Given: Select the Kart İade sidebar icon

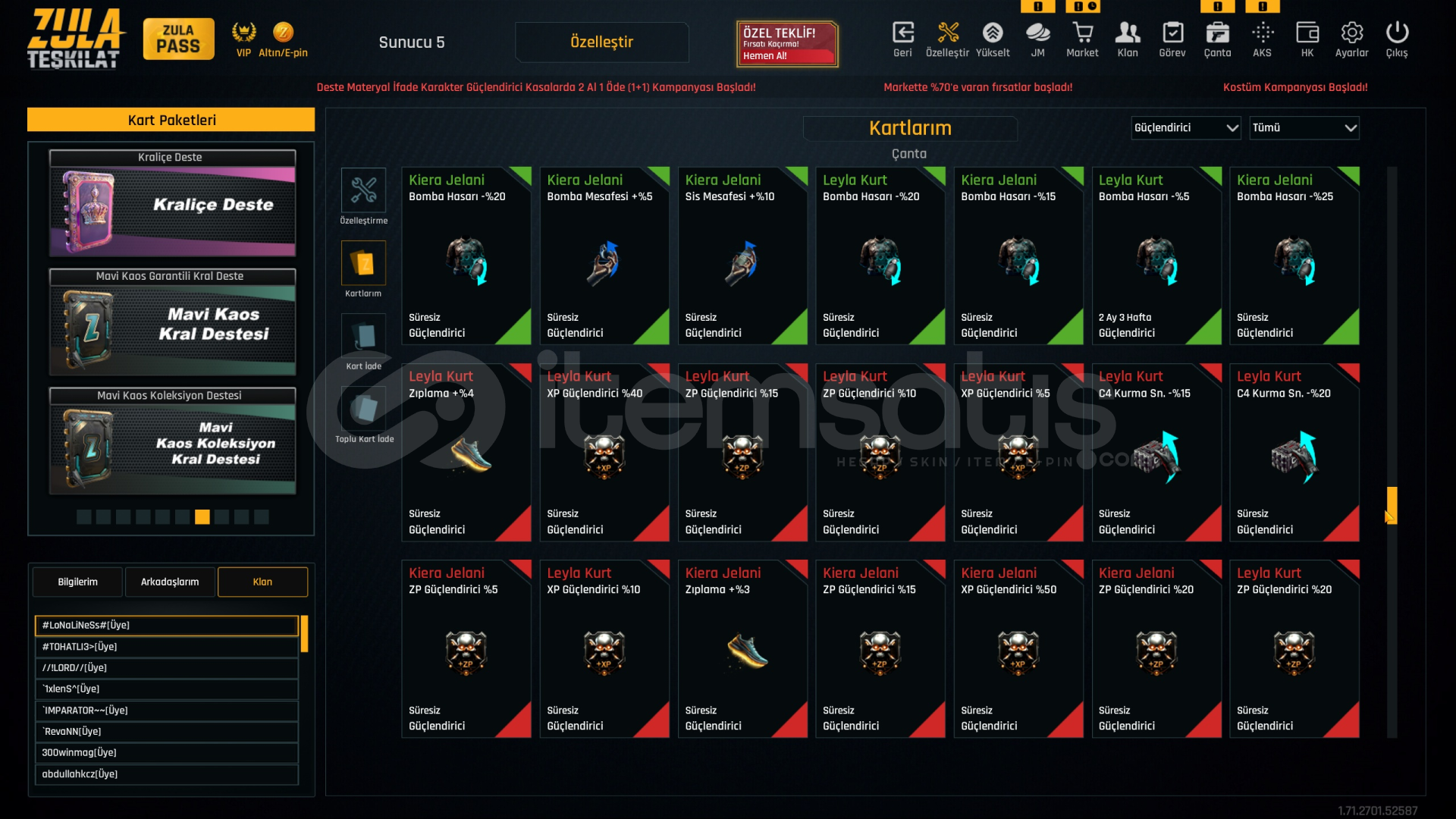Looking at the screenshot, I should (x=364, y=336).
